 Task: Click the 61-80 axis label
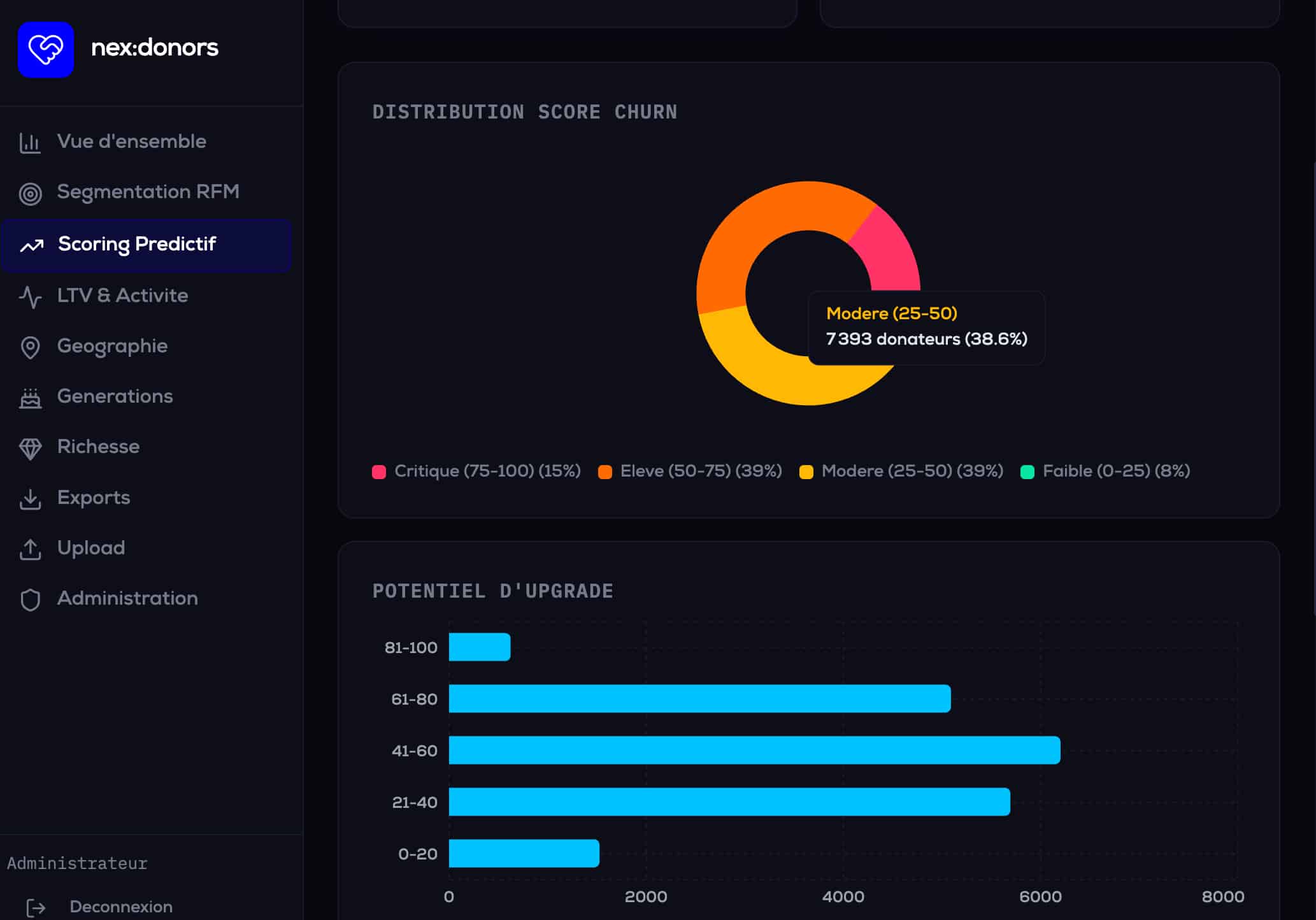[x=414, y=700]
